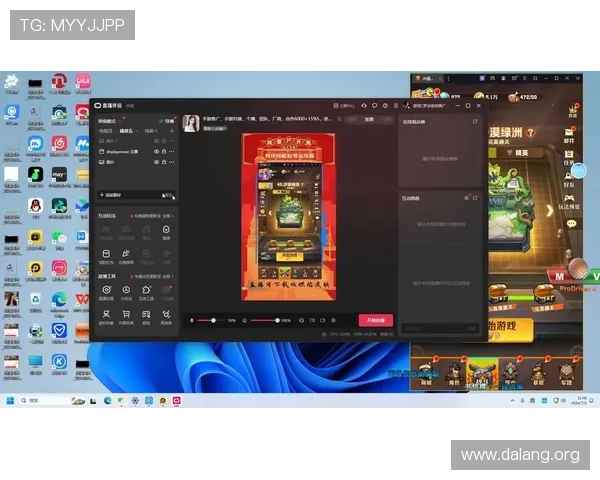Image resolution: width=600 pixels, height=480 pixels.
Task: Pop out the interactive messages panel
Action: point(475,198)
